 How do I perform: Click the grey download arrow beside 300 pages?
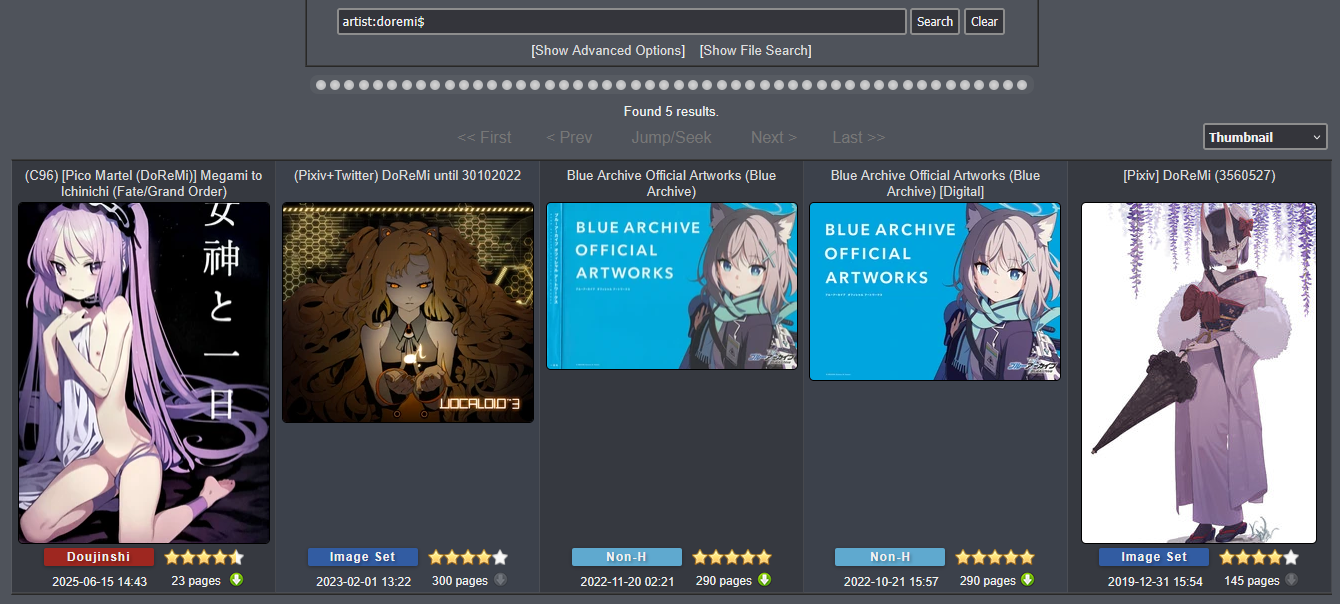tap(500, 579)
